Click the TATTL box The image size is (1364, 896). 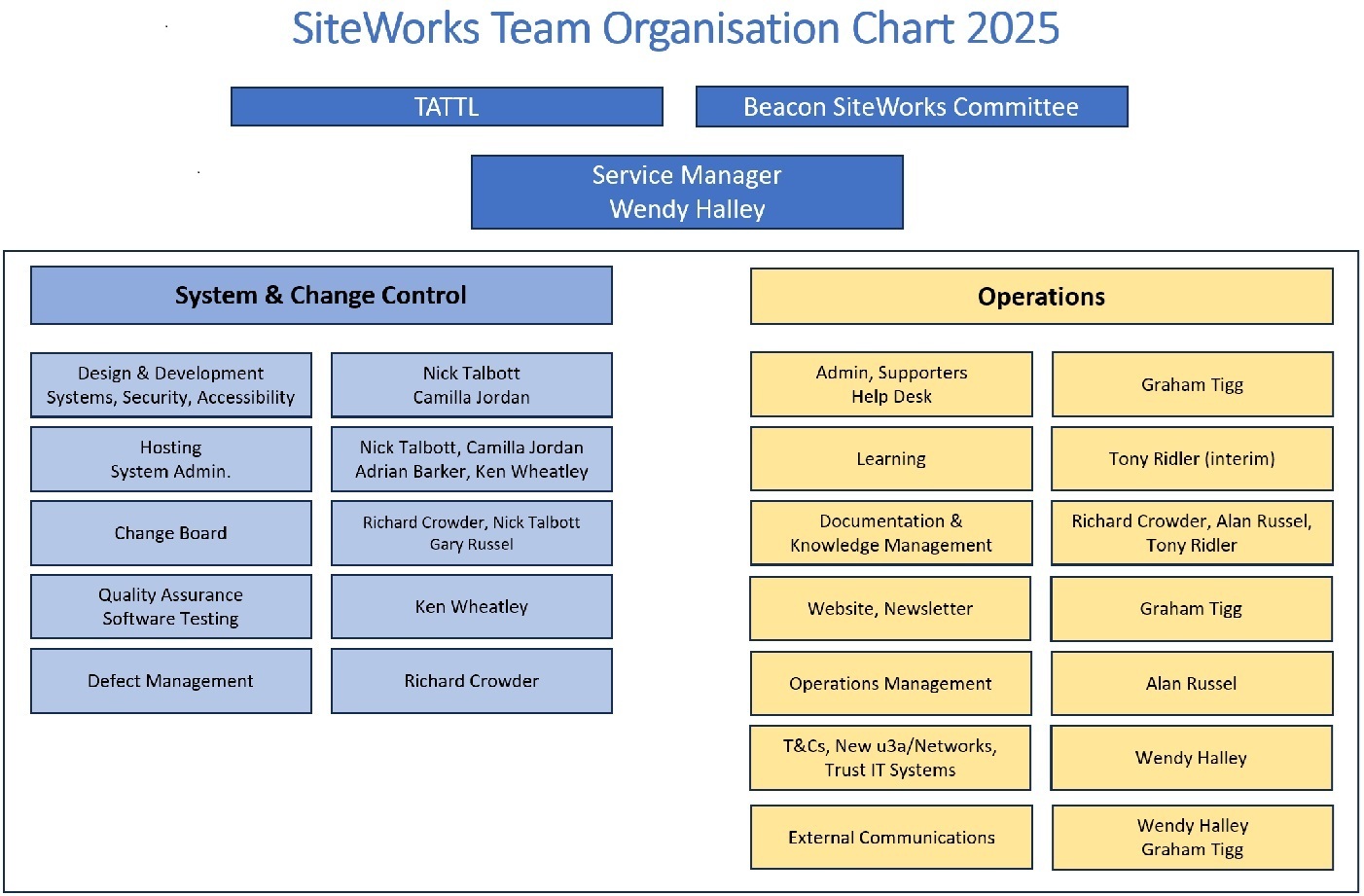pyautogui.click(x=447, y=107)
